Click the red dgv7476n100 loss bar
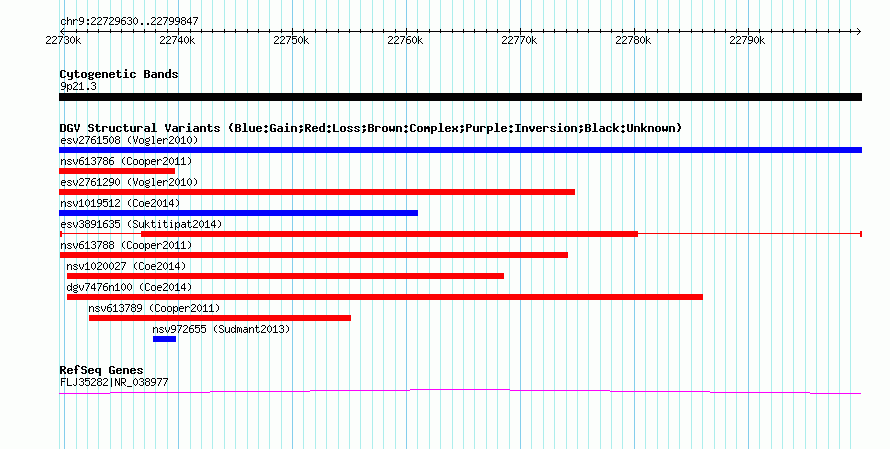The height and width of the screenshot is (449, 890). [385, 297]
